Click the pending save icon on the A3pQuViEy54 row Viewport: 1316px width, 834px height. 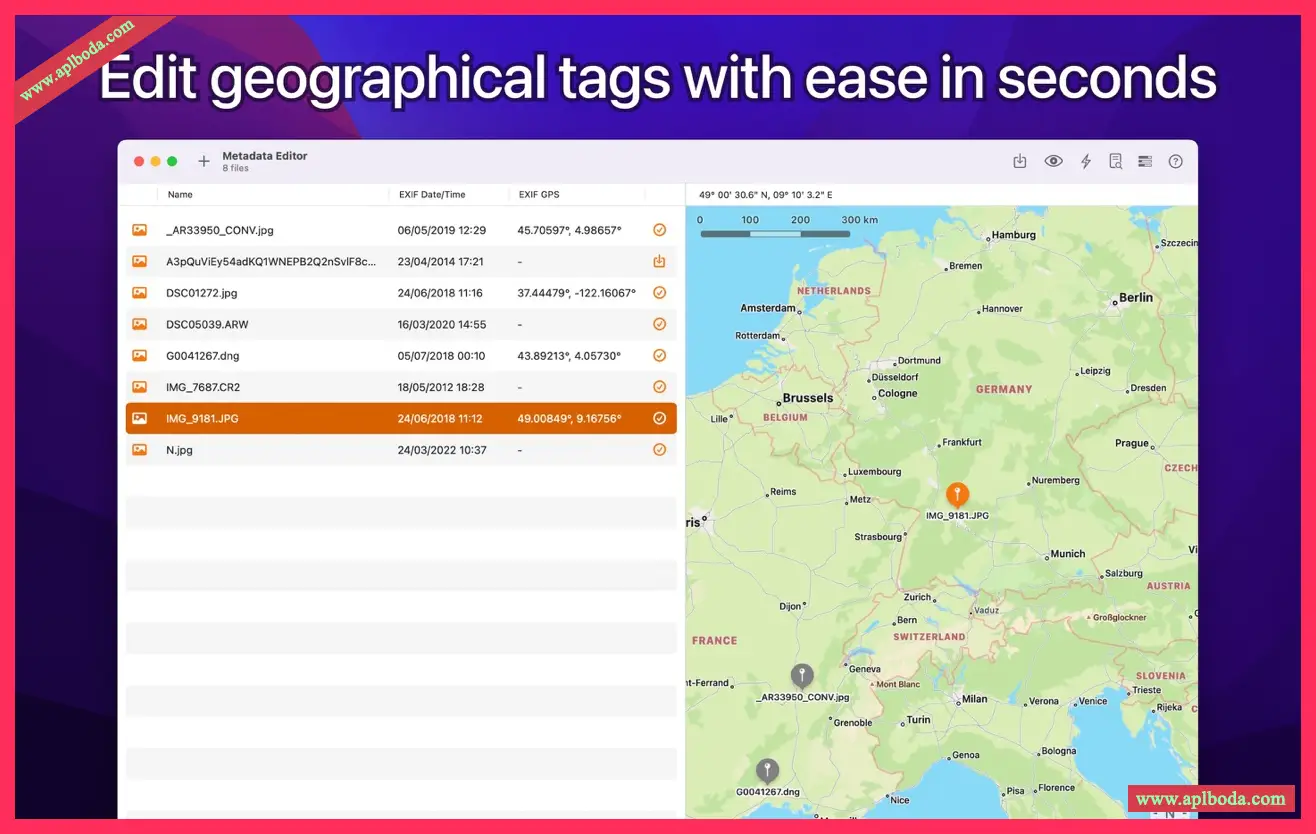659,262
